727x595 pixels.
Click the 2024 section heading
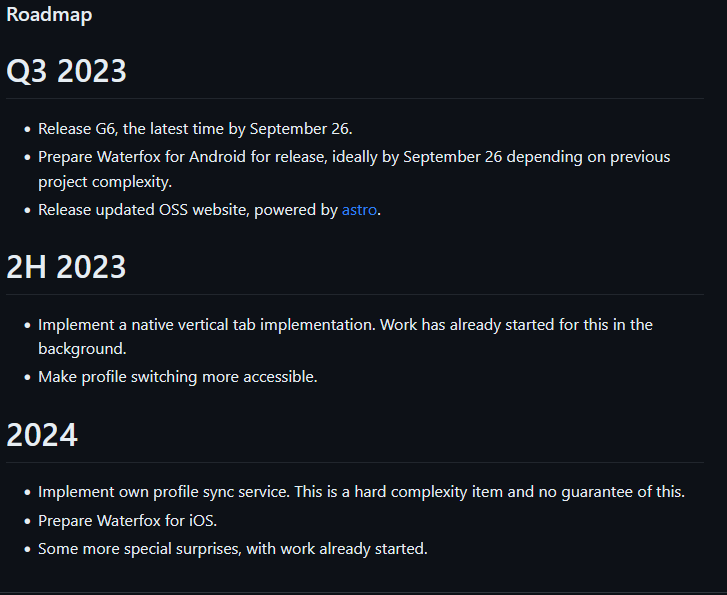pos(42,435)
